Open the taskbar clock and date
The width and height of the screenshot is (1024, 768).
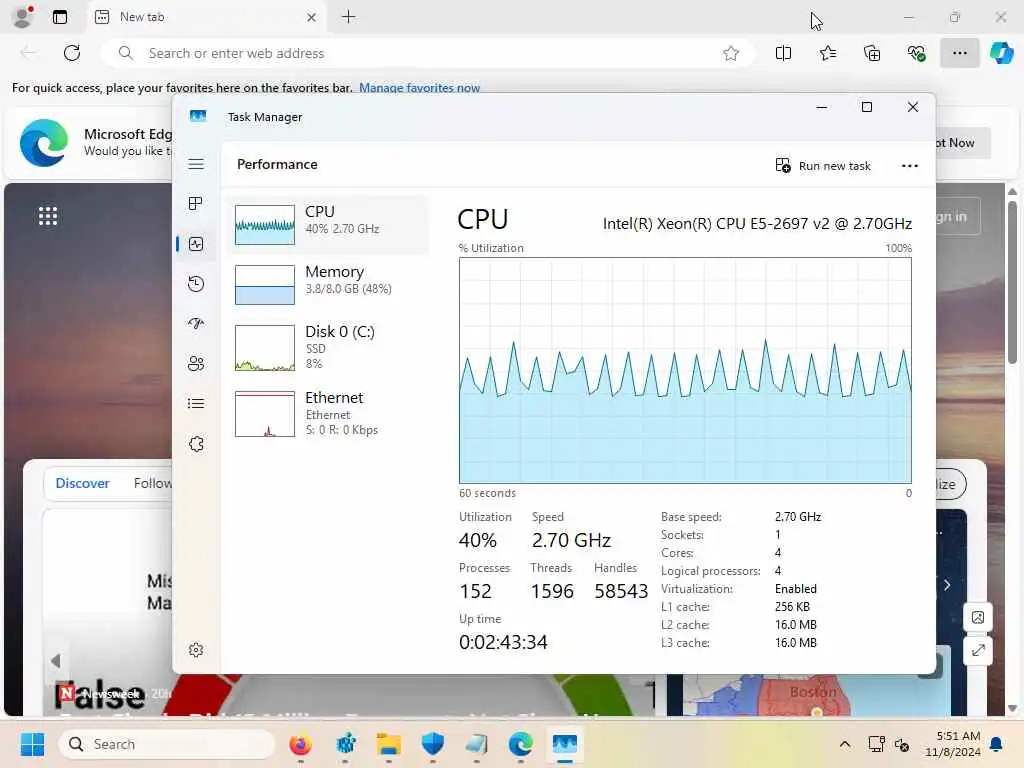click(x=953, y=744)
